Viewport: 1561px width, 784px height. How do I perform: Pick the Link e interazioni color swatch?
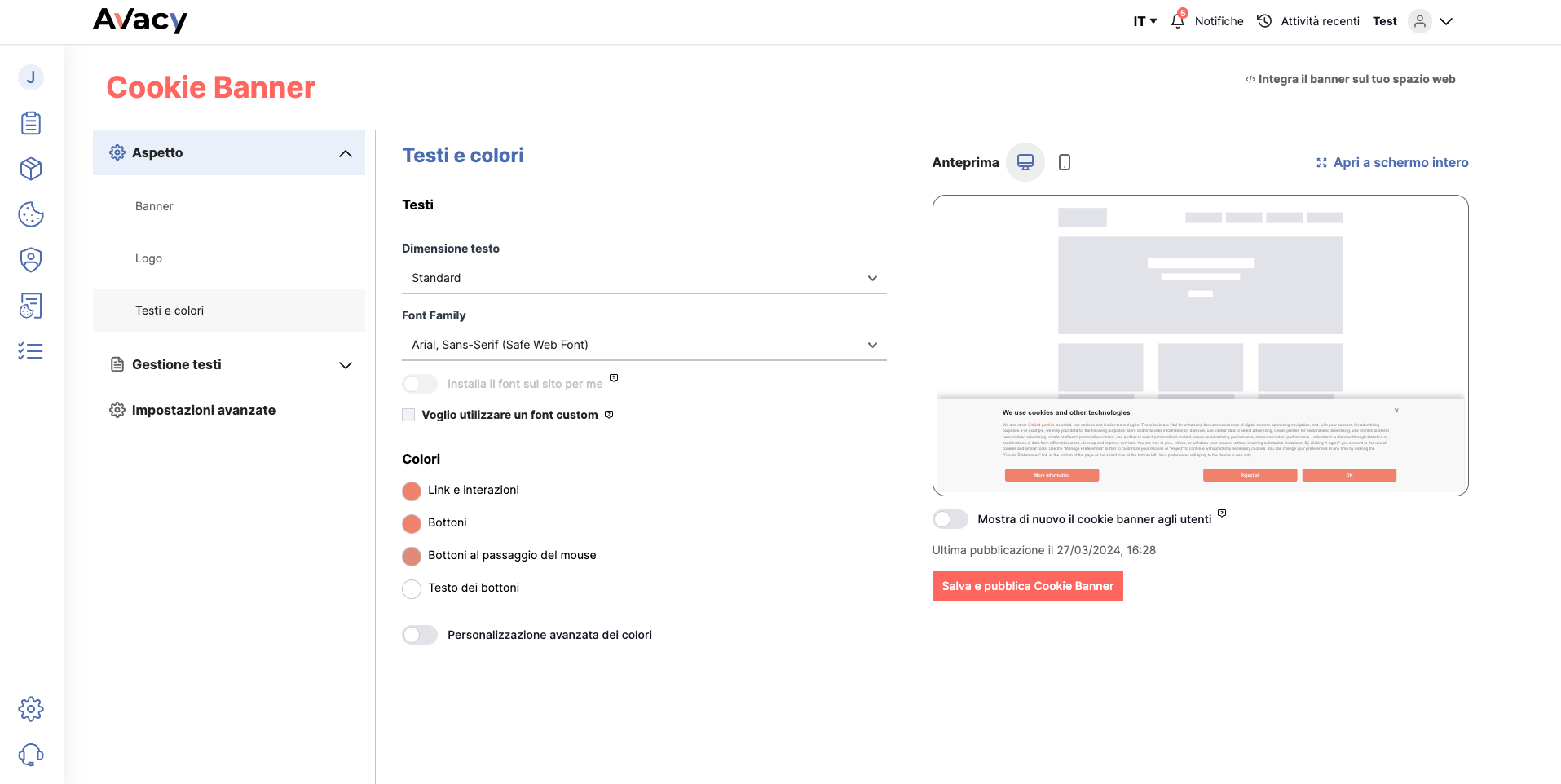(412, 491)
